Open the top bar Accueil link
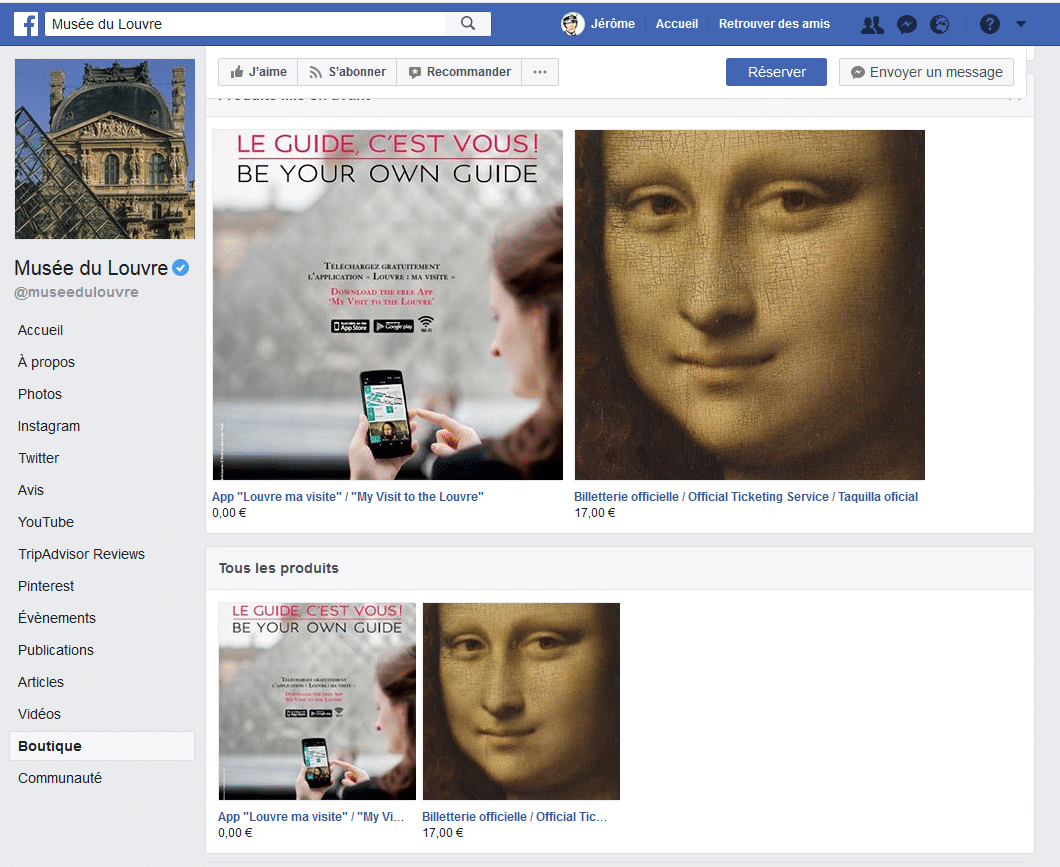The image size is (1060, 867). [677, 24]
